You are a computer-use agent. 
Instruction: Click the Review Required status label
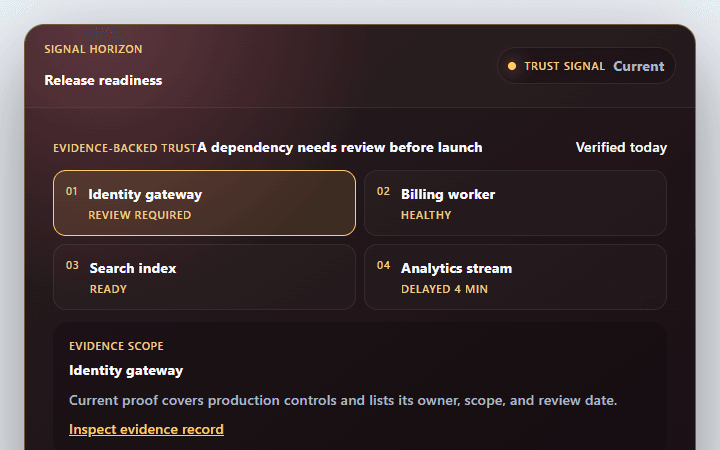coord(140,215)
